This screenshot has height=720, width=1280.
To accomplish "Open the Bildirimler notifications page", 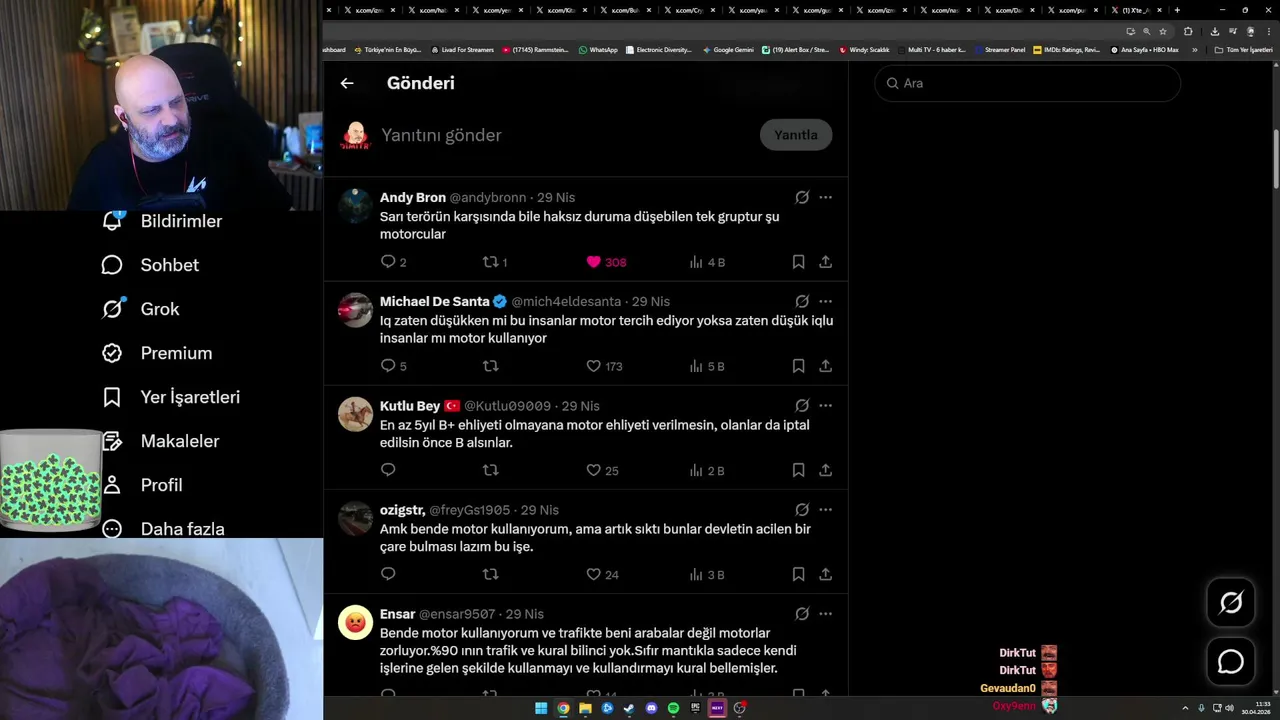I will click(162, 221).
